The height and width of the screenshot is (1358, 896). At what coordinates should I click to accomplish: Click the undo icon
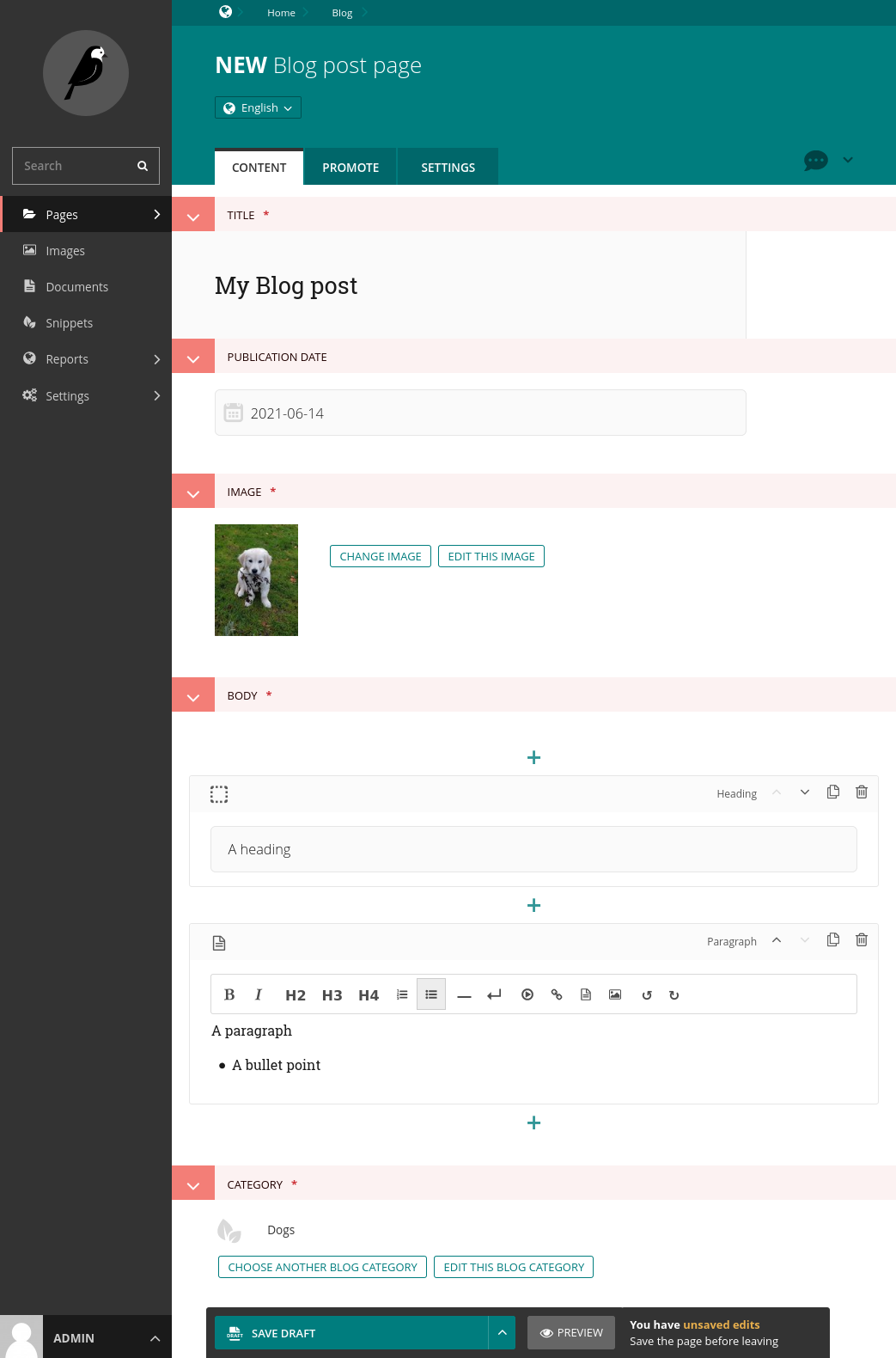pyautogui.click(x=647, y=995)
